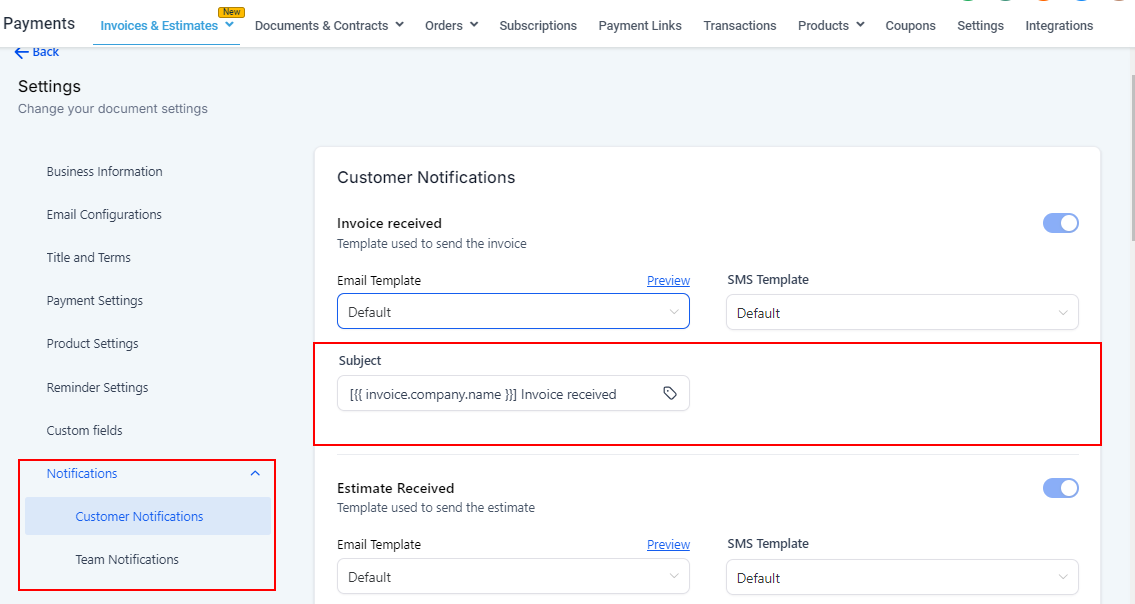Go Back via the Back link
The width and height of the screenshot is (1135, 604).
coord(46,52)
